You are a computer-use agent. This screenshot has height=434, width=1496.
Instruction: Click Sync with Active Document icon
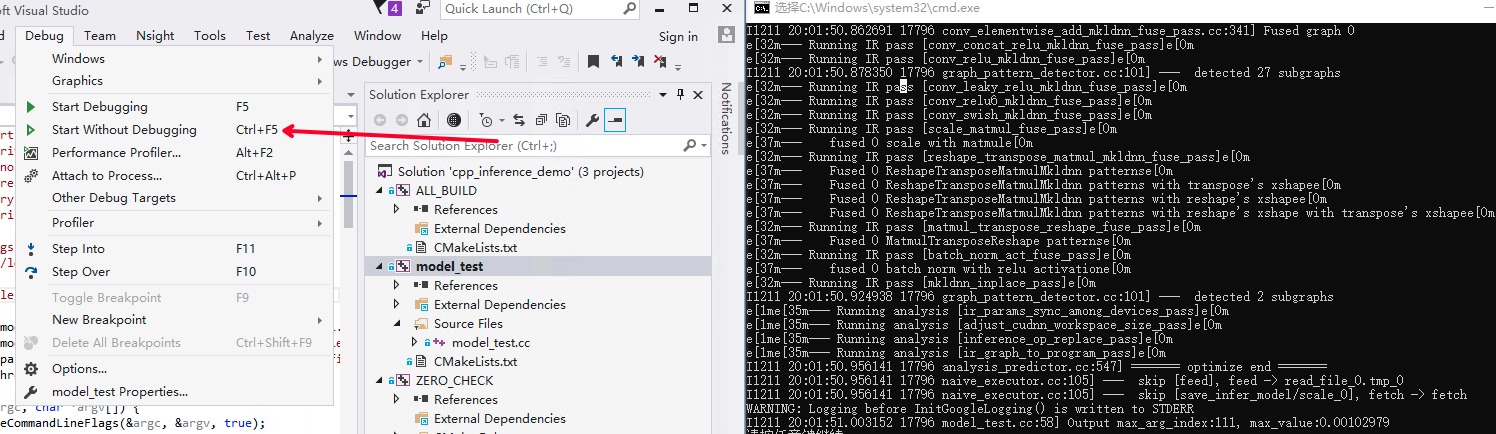click(x=519, y=120)
